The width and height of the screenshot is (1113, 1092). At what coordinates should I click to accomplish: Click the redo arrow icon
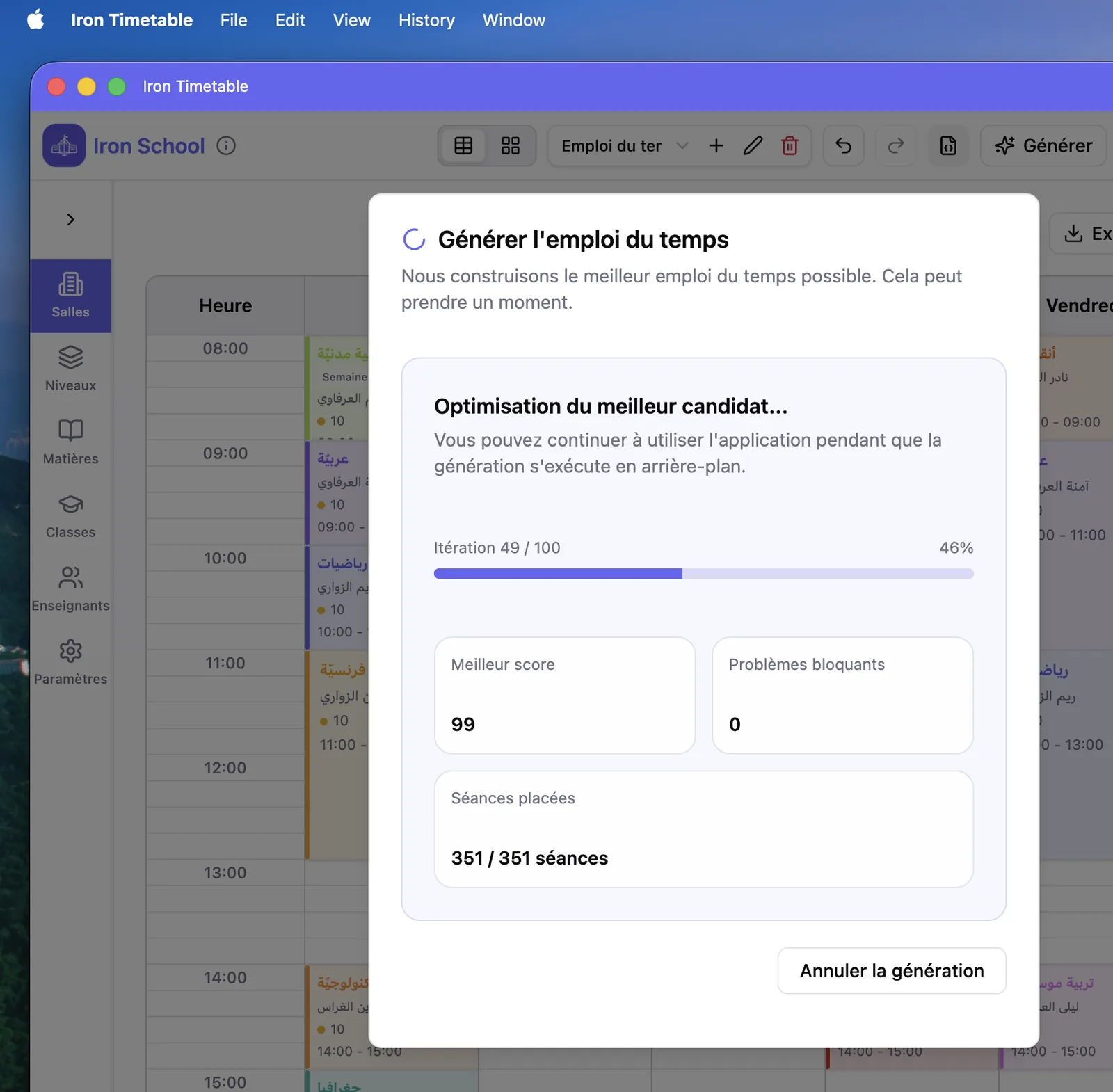pos(896,145)
